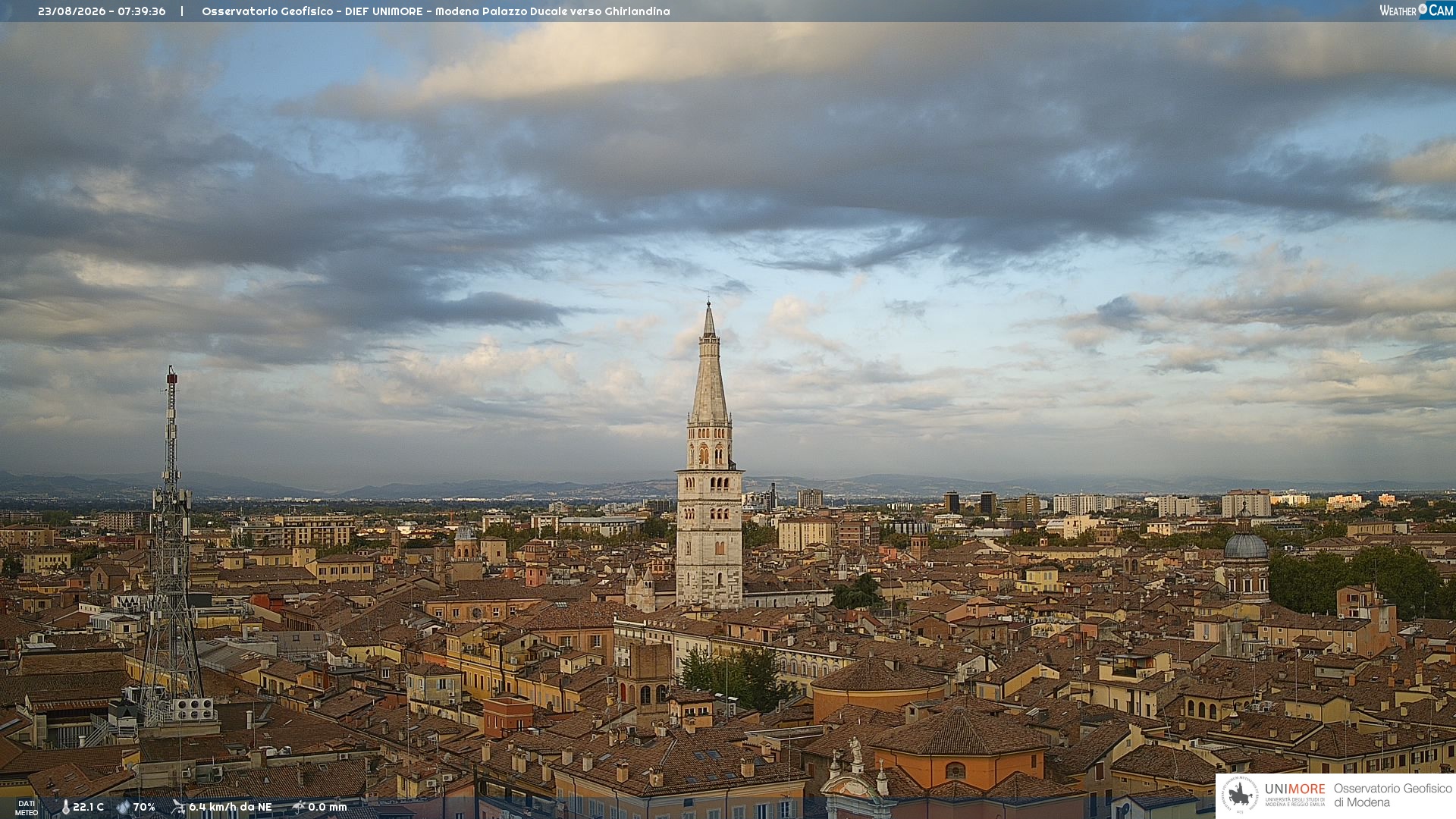Open the DATI METEO label

coord(27,808)
